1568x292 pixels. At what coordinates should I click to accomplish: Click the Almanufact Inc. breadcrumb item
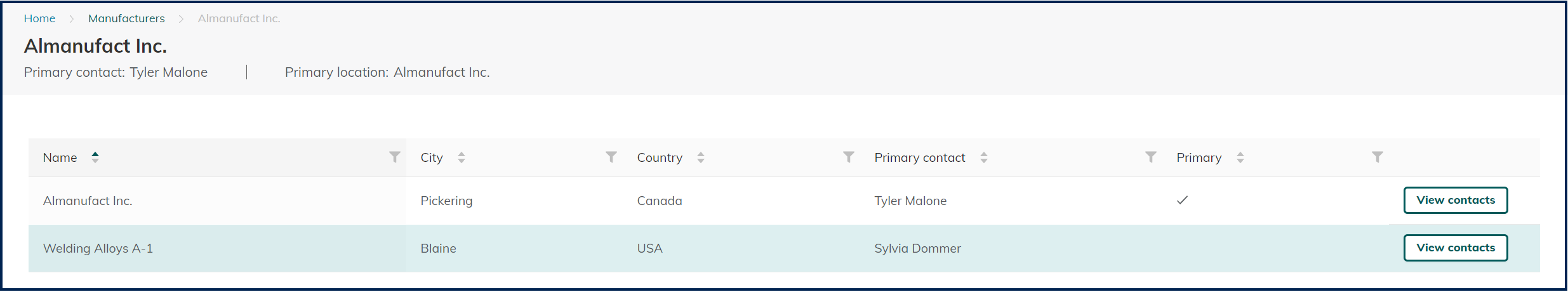[239, 18]
